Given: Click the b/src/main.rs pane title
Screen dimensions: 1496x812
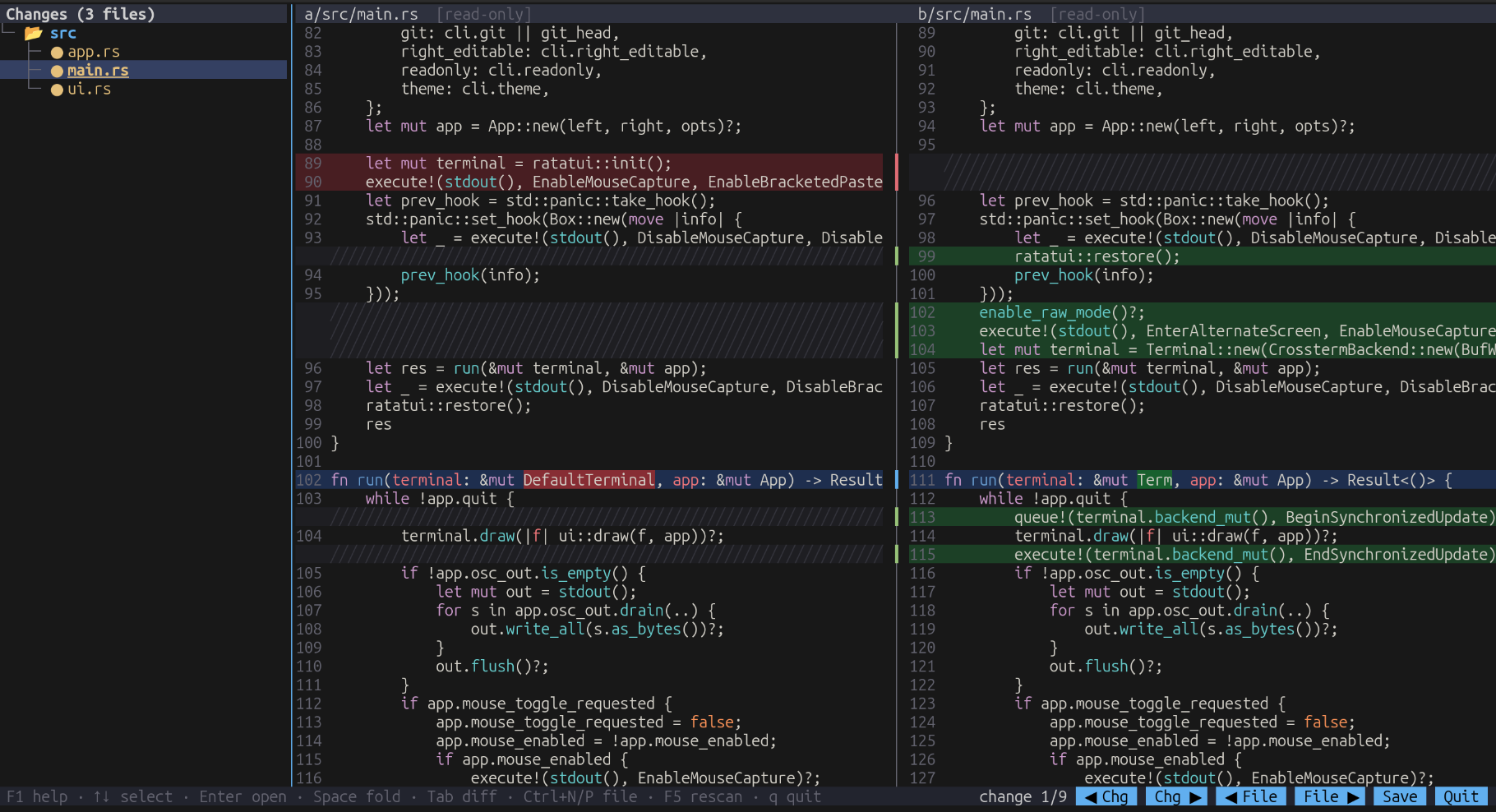Looking at the screenshot, I should tap(974, 14).
